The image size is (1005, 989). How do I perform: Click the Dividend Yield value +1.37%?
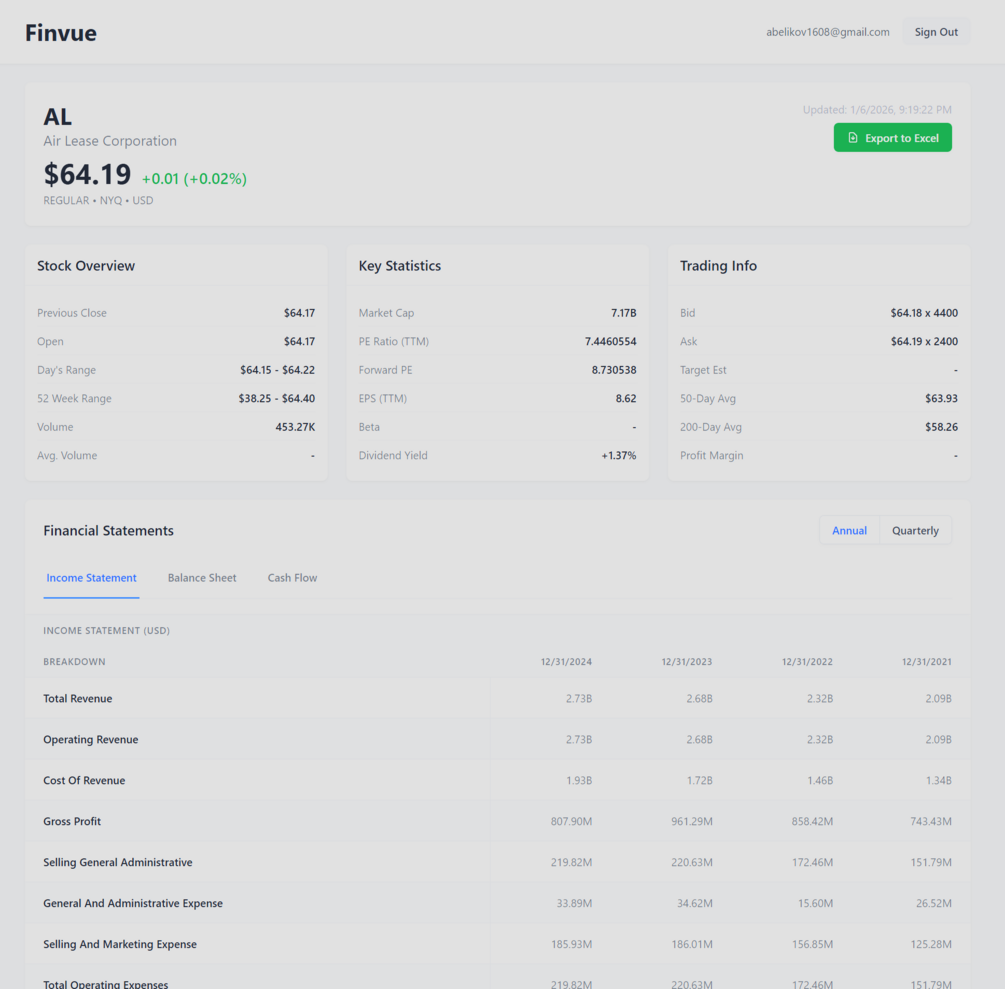619,456
